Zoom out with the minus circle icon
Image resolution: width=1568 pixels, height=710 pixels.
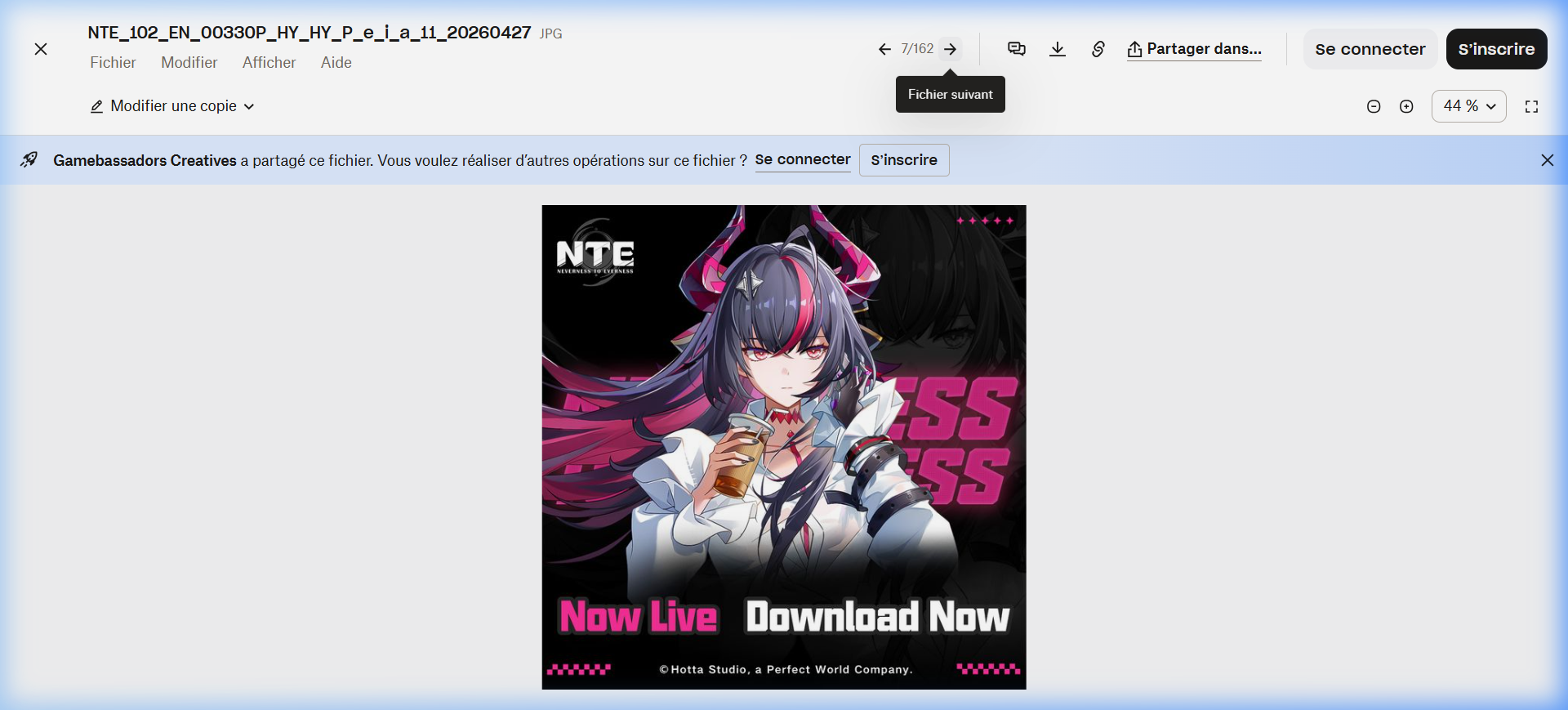click(x=1374, y=106)
